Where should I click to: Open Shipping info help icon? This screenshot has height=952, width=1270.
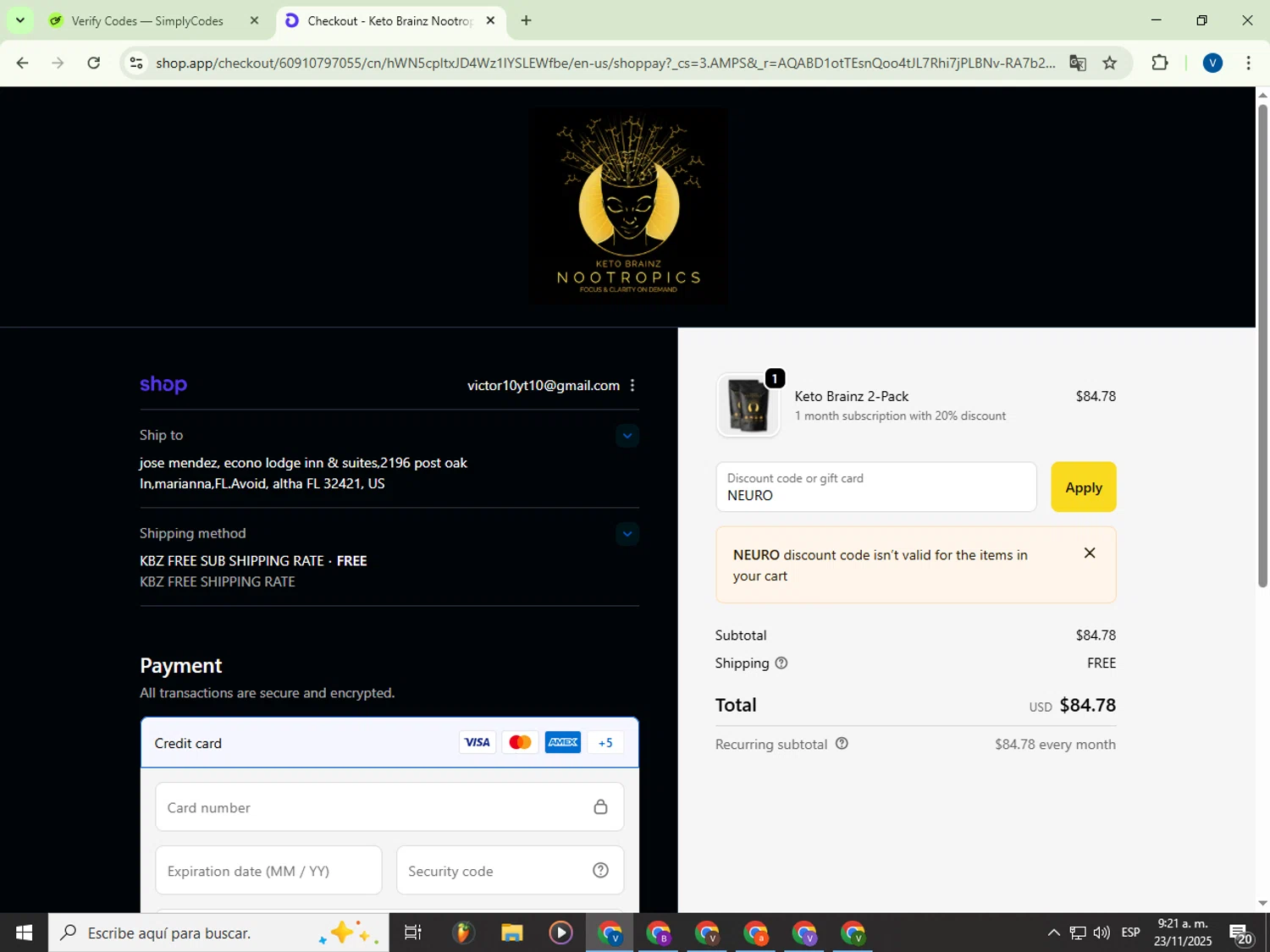(781, 663)
